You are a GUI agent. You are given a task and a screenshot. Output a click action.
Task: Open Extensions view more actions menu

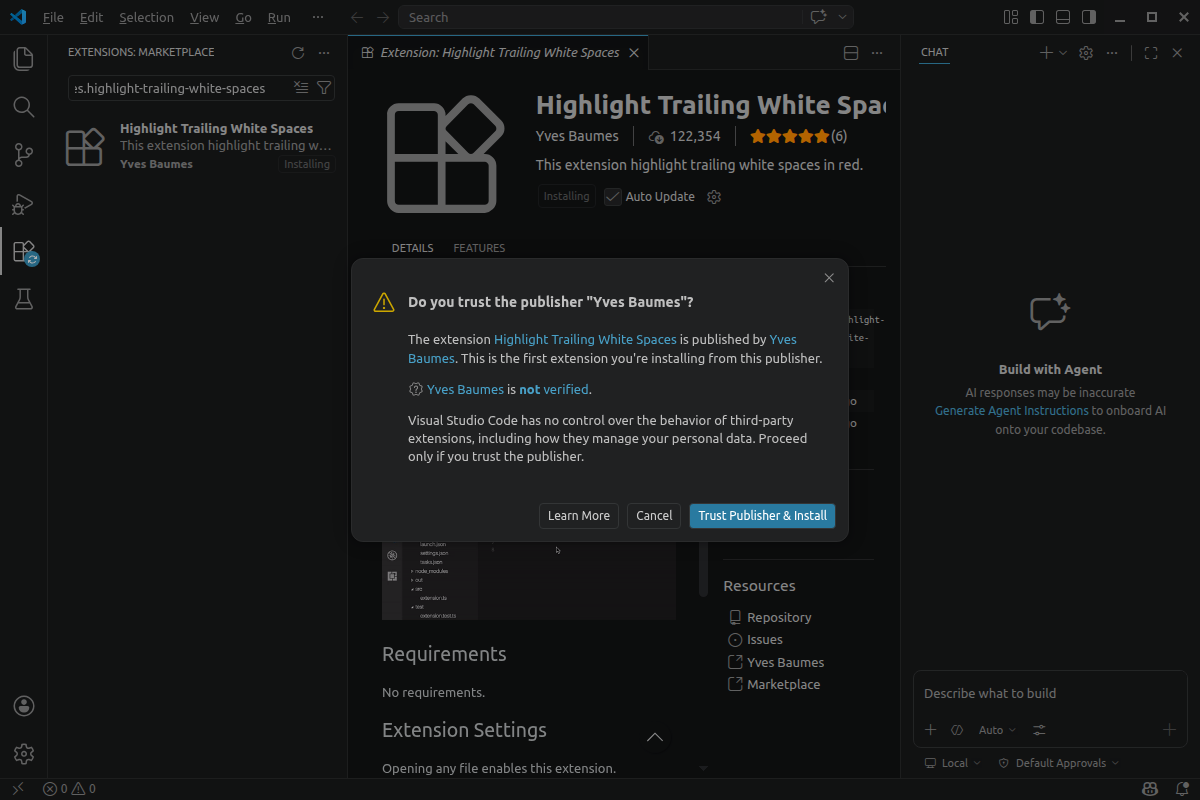[323, 53]
